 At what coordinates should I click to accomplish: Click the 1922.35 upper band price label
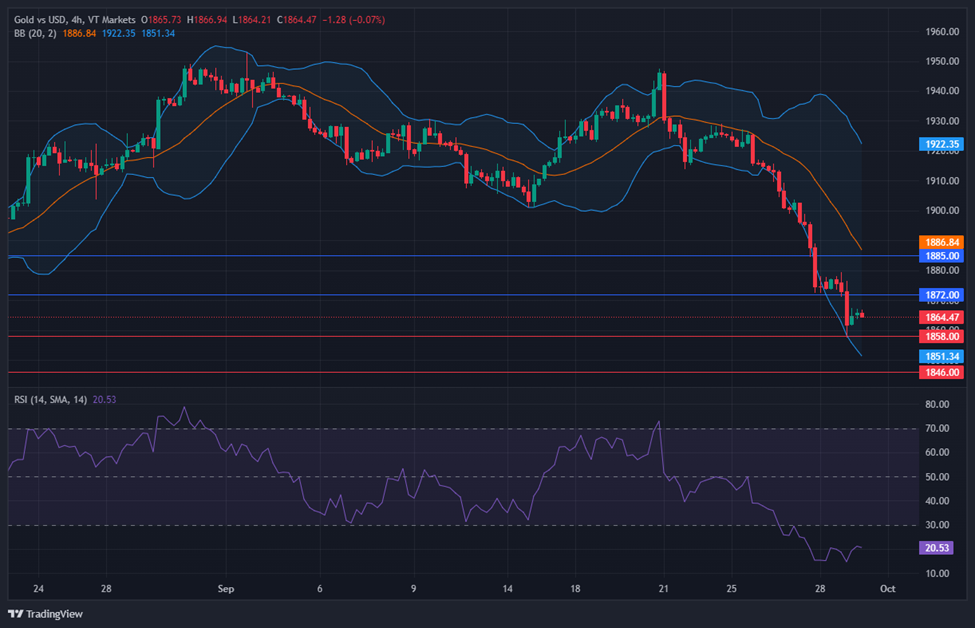point(941,144)
